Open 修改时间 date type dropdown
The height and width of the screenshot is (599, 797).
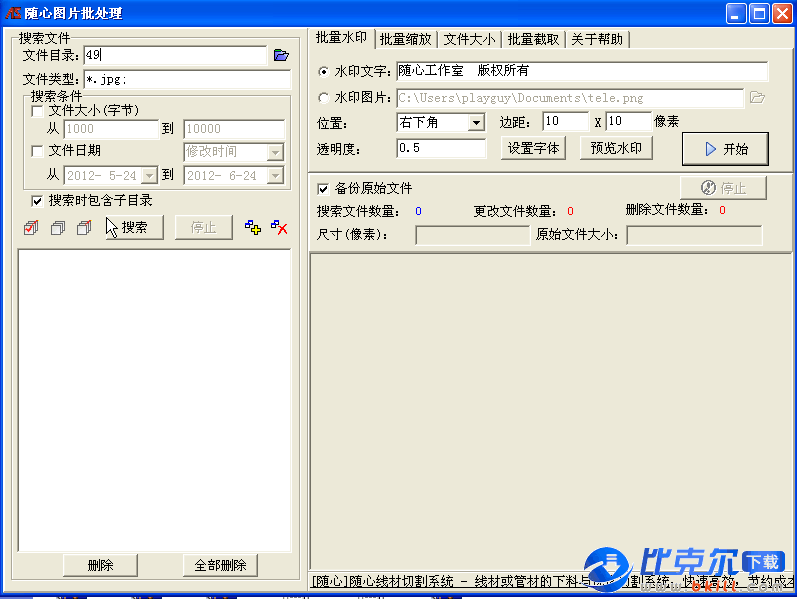pos(275,152)
